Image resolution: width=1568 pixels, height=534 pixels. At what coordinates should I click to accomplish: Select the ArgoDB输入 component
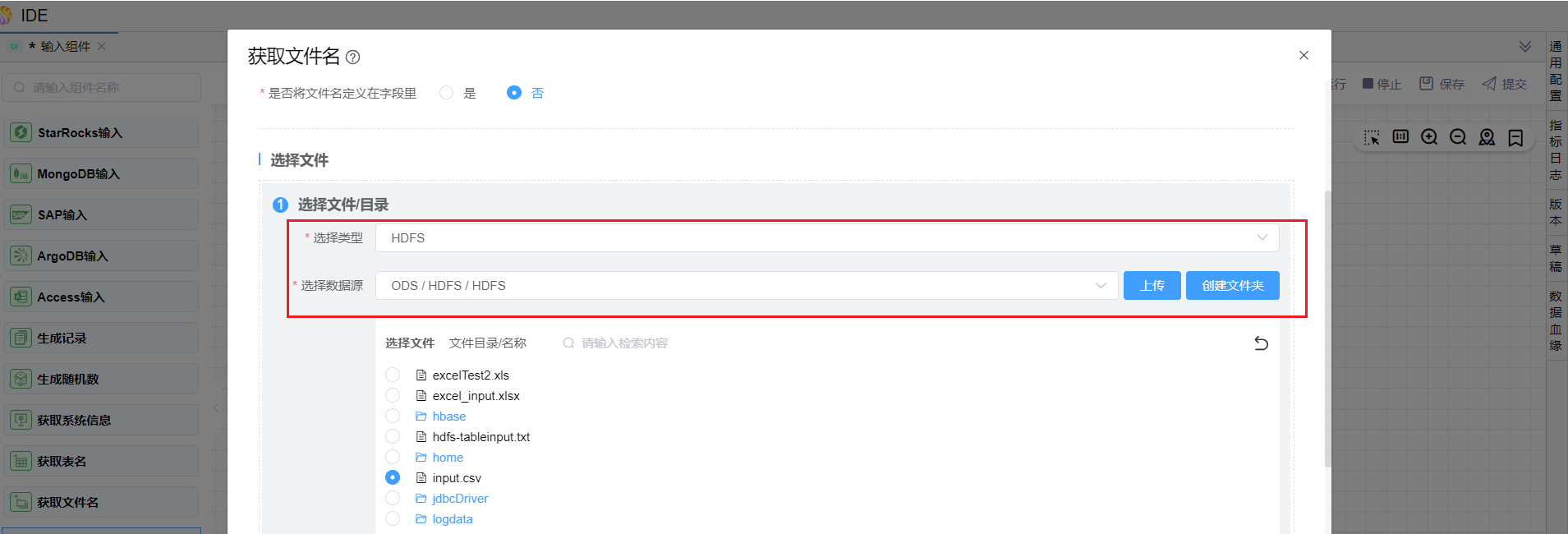102,256
